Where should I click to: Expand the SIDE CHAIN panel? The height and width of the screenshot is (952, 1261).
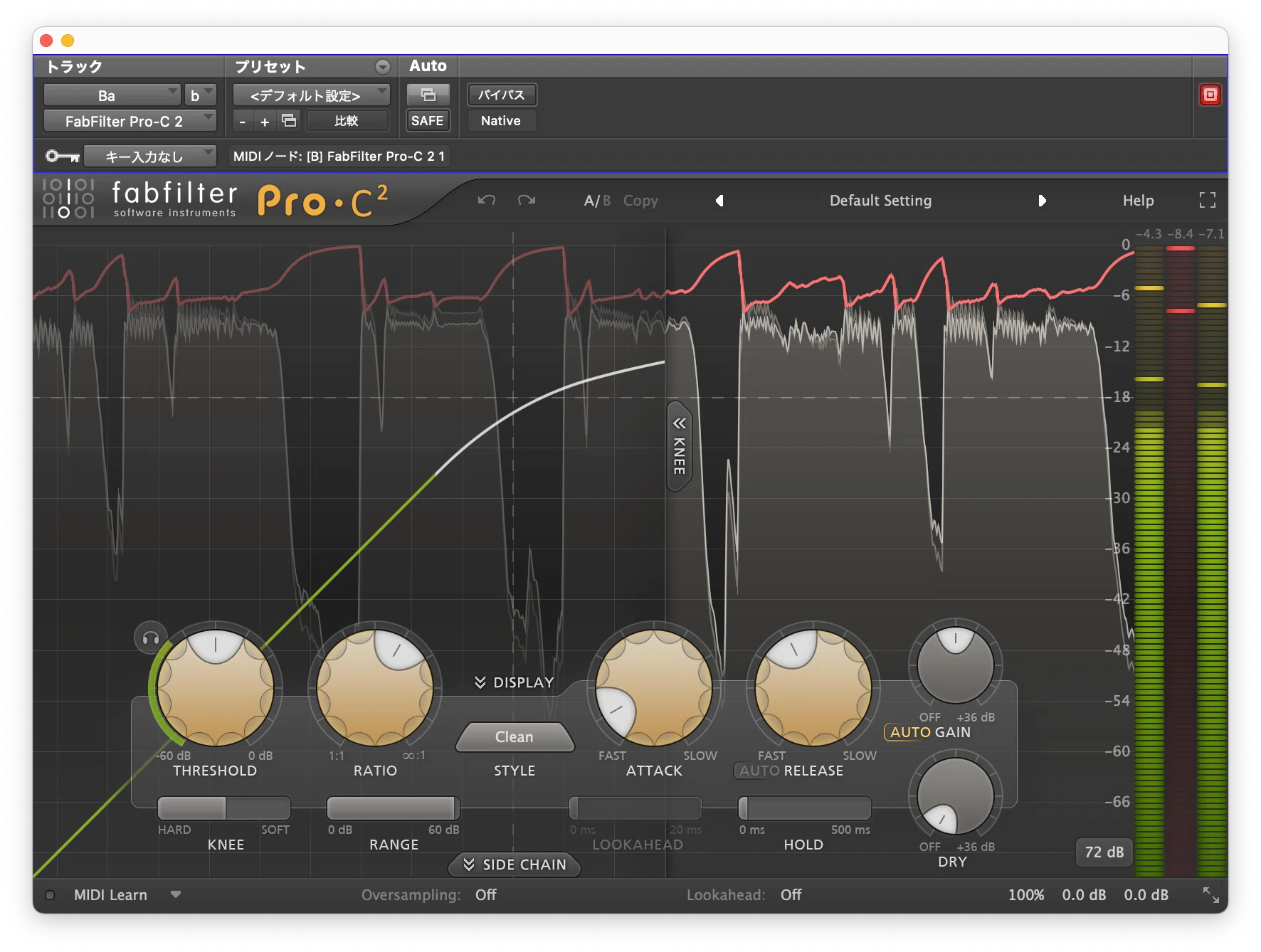pos(515,864)
